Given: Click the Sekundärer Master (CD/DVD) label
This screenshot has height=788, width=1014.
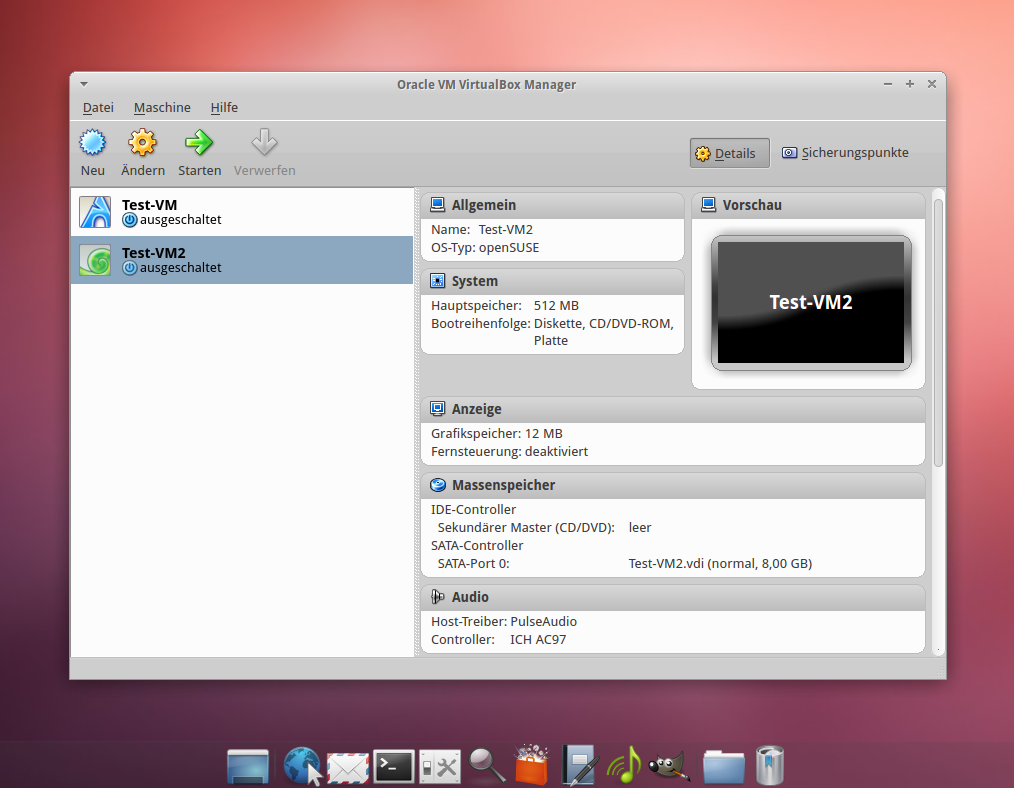Looking at the screenshot, I should pyautogui.click(x=526, y=527).
